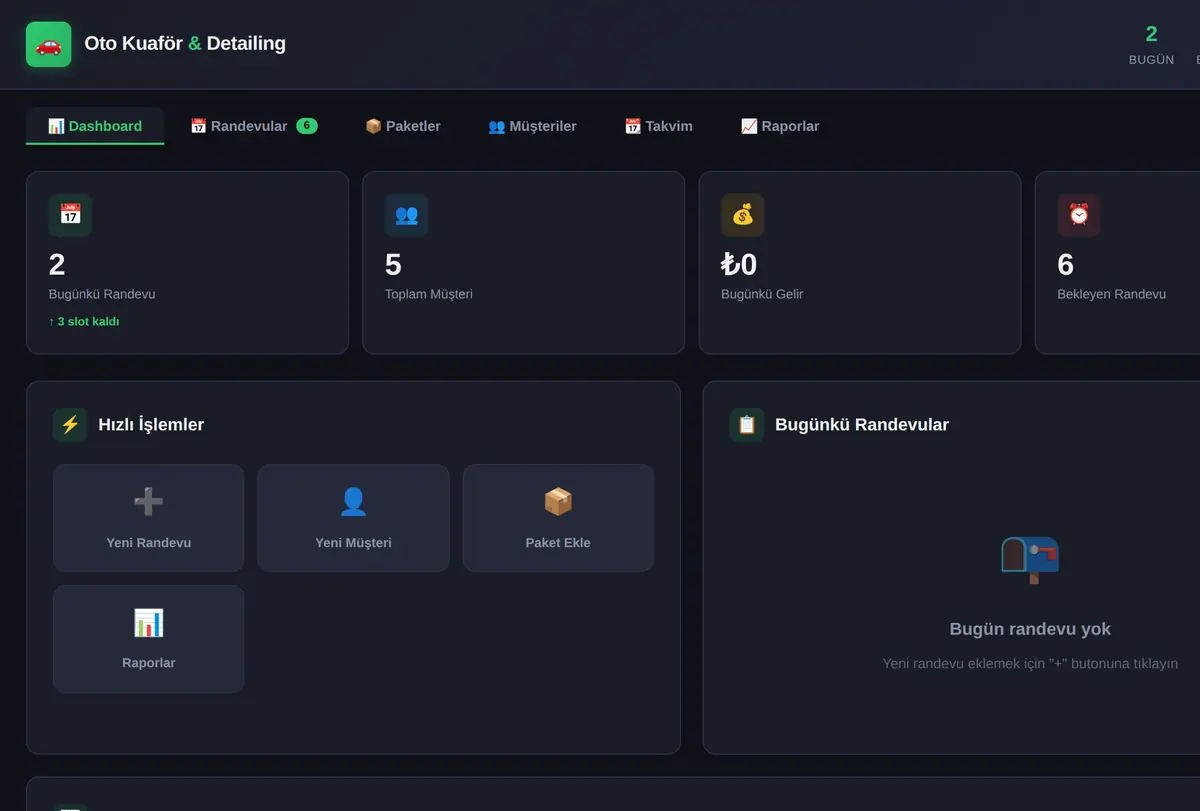
Task: Click the '₺0' revenue value
Action: tap(739, 264)
